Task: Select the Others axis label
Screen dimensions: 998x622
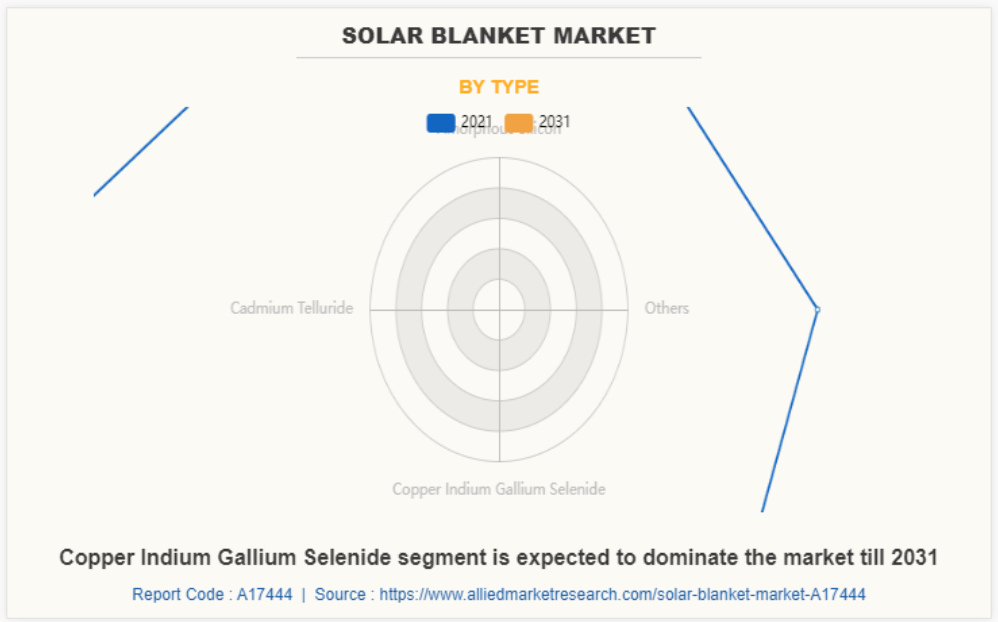Action: pyautogui.click(x=666, y=308)
